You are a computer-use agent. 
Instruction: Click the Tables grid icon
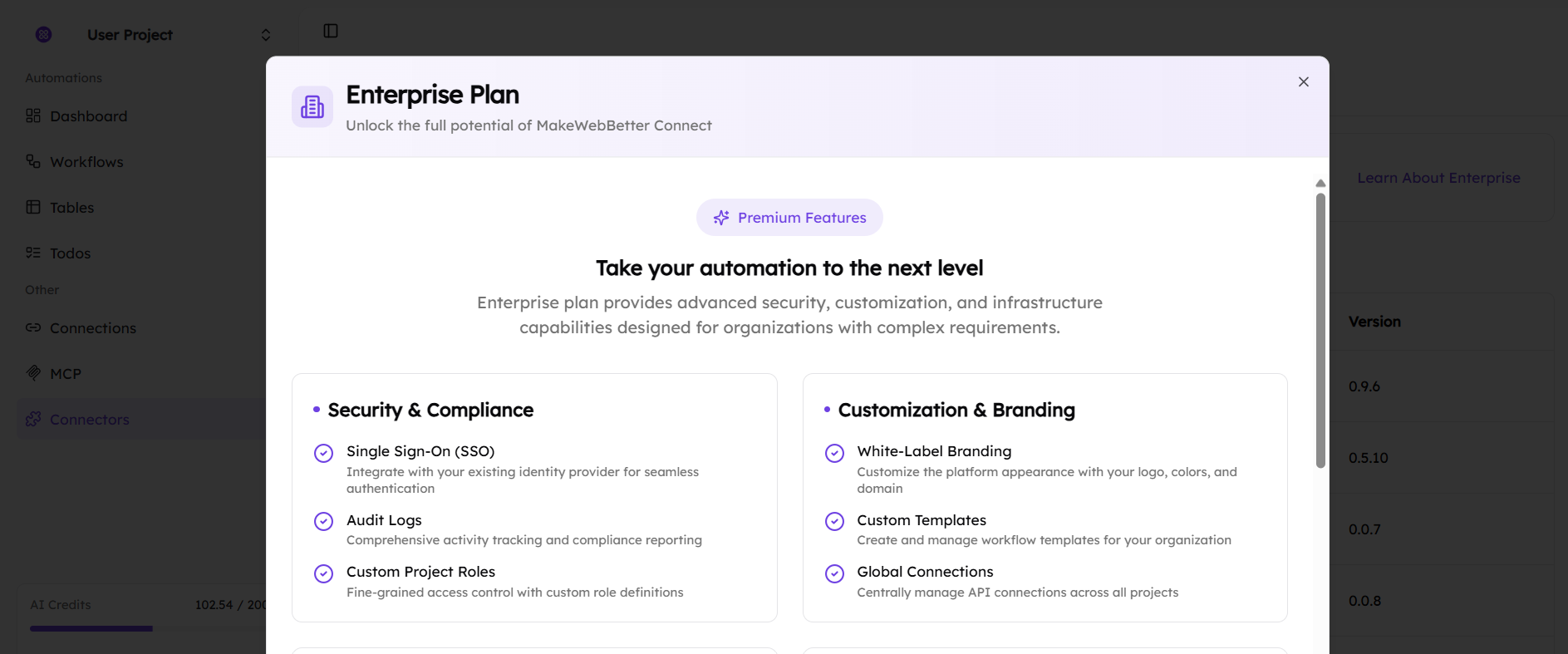tap(33, 207)
